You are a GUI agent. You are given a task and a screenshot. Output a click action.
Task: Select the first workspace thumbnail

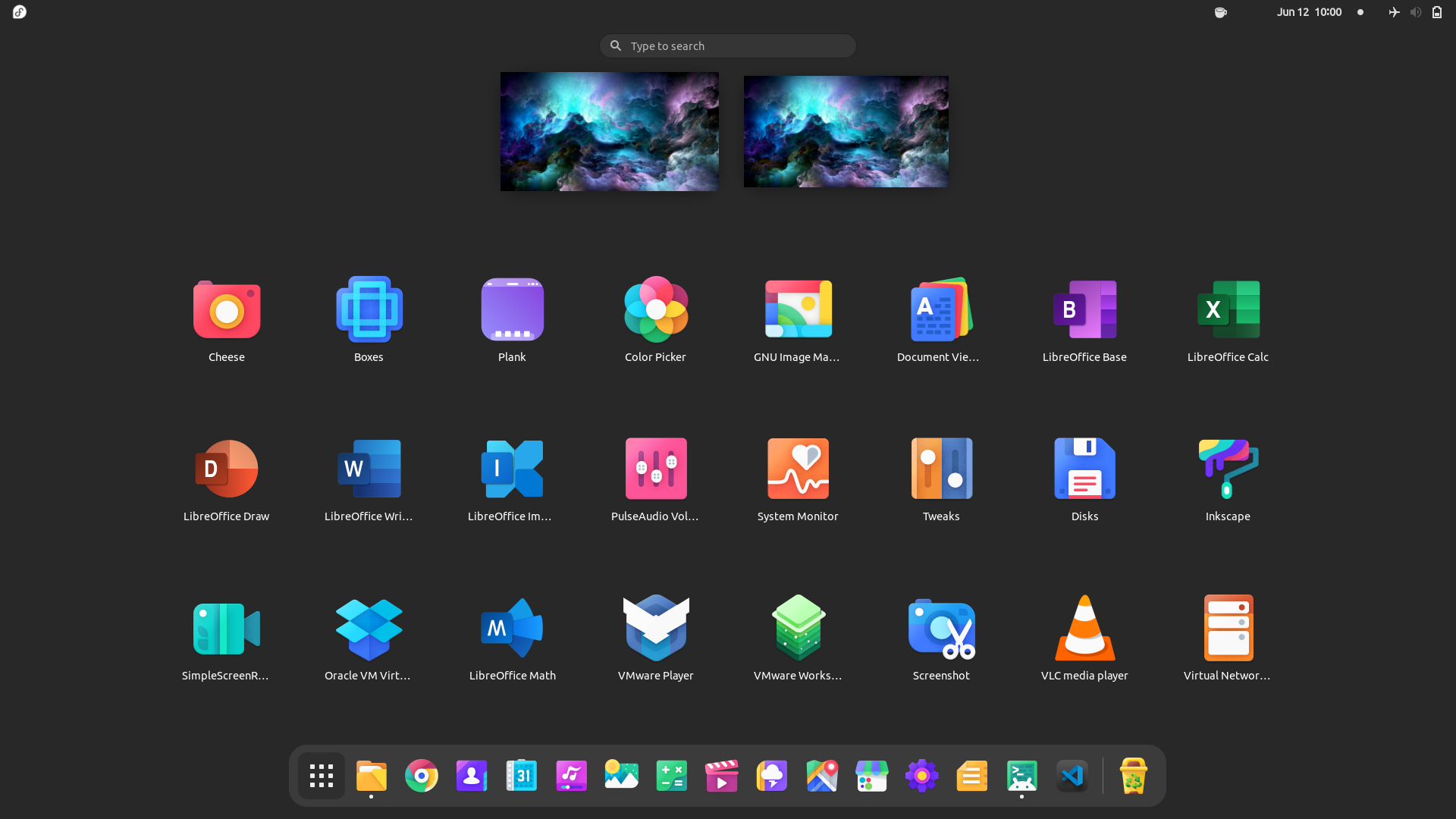[610, 131]
